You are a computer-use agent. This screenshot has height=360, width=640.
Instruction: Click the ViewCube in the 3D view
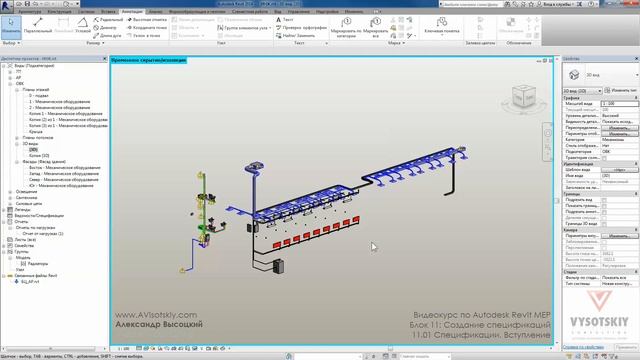pyautogui.click(x=524, y=97)
